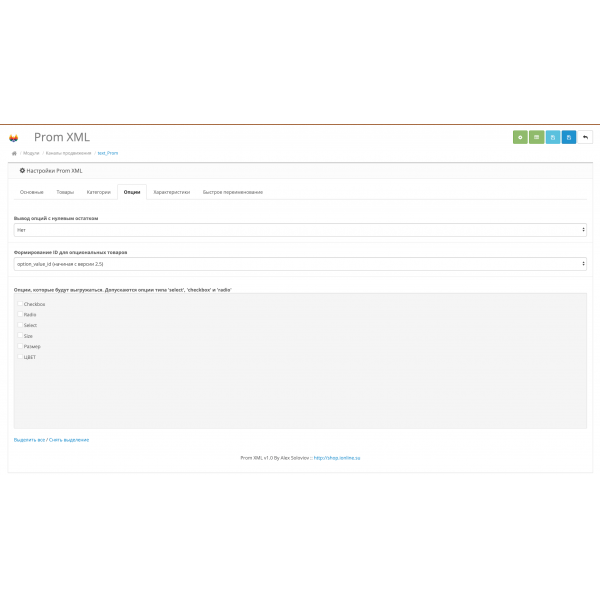Click the Настройки Prom XML panel heading
Screen dimensions: 600x600
coord(51,171)
